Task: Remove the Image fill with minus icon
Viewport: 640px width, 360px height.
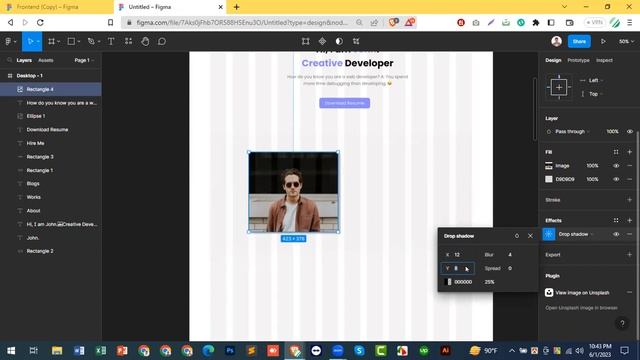Action: point(629,166)
